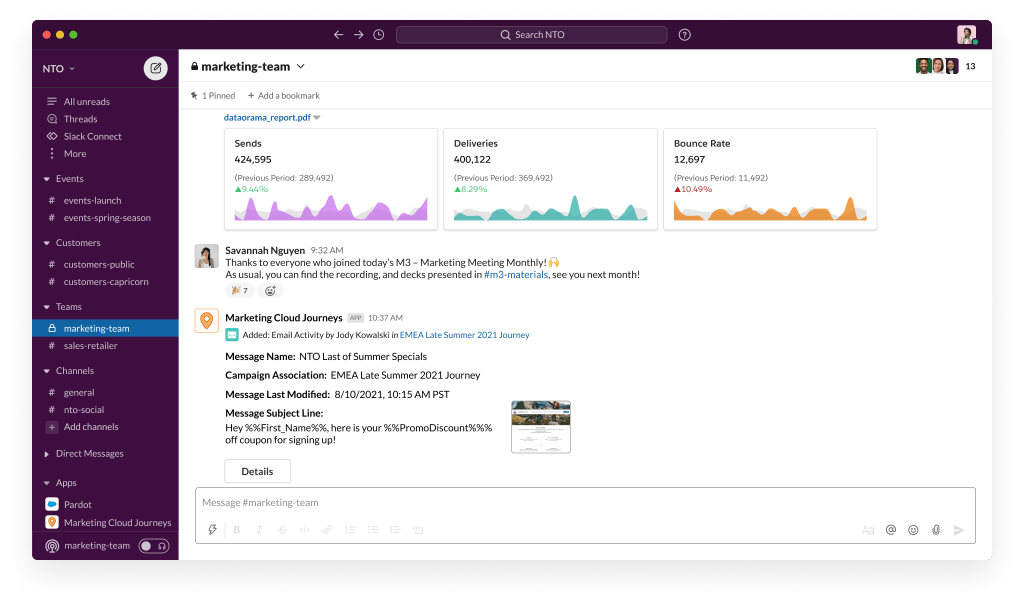The width and height of the screenshot is (1024, 604).
Task: Toggle the huddle headphones switch
Action: pyautogui.click(x=153, y=546)
